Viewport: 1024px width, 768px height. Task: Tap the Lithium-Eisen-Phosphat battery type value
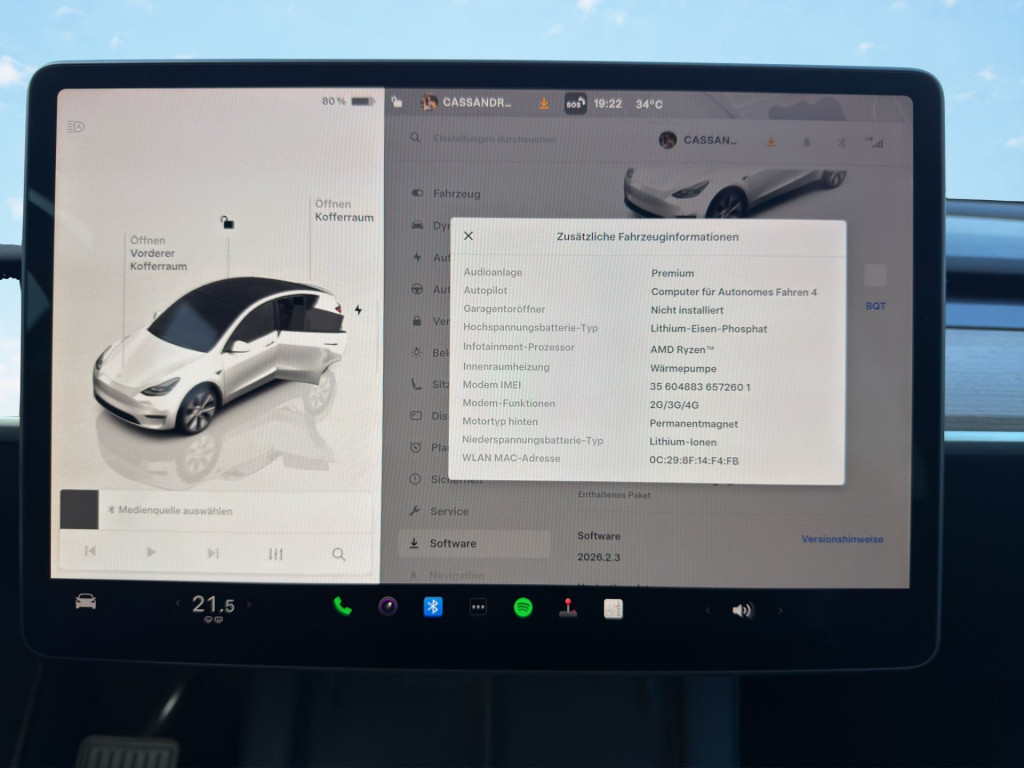point(709,328)
